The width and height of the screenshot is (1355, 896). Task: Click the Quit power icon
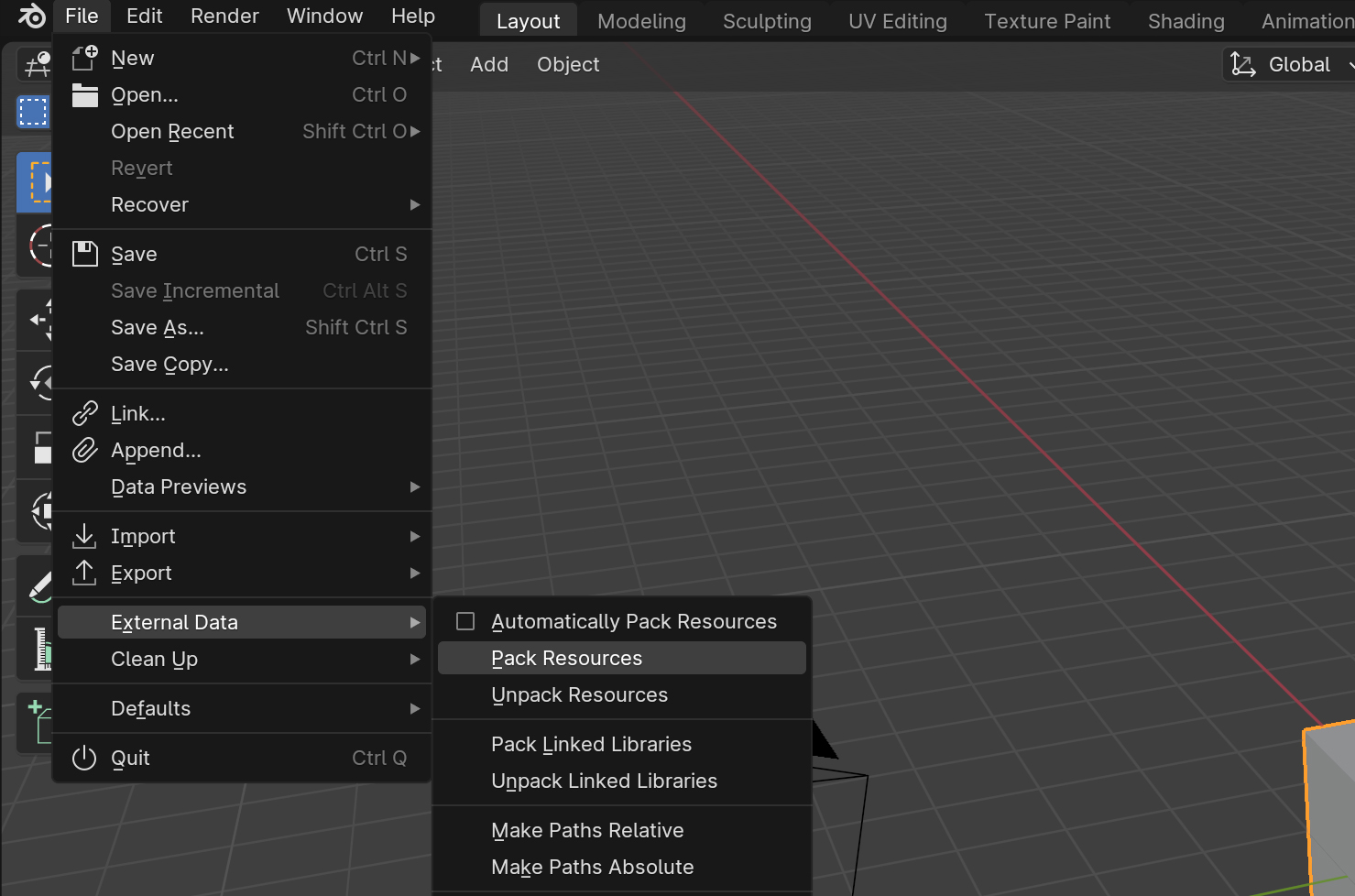(84, 758)
